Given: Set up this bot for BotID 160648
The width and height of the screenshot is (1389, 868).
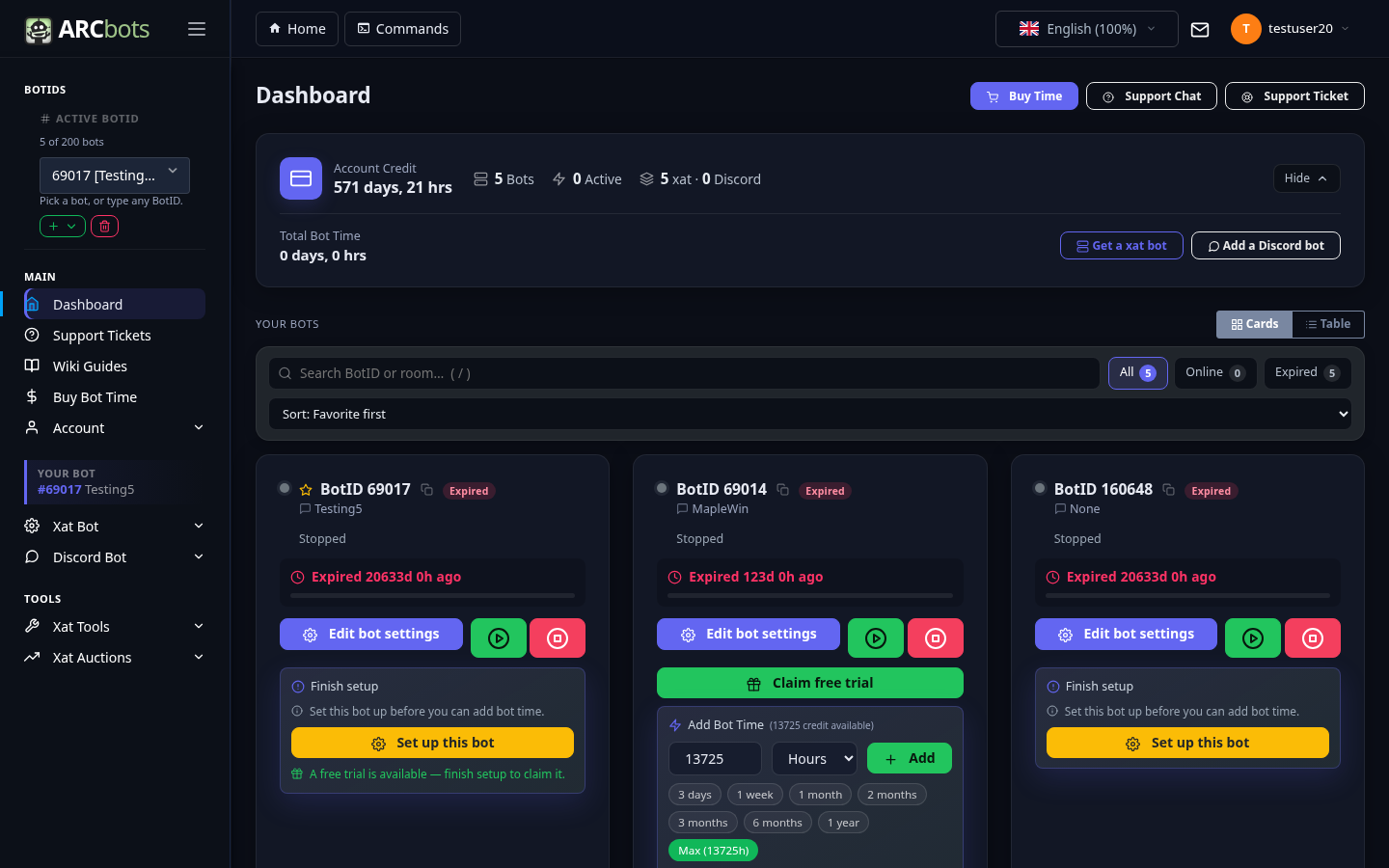Looking at the screenshot, I should point(1187,743).
